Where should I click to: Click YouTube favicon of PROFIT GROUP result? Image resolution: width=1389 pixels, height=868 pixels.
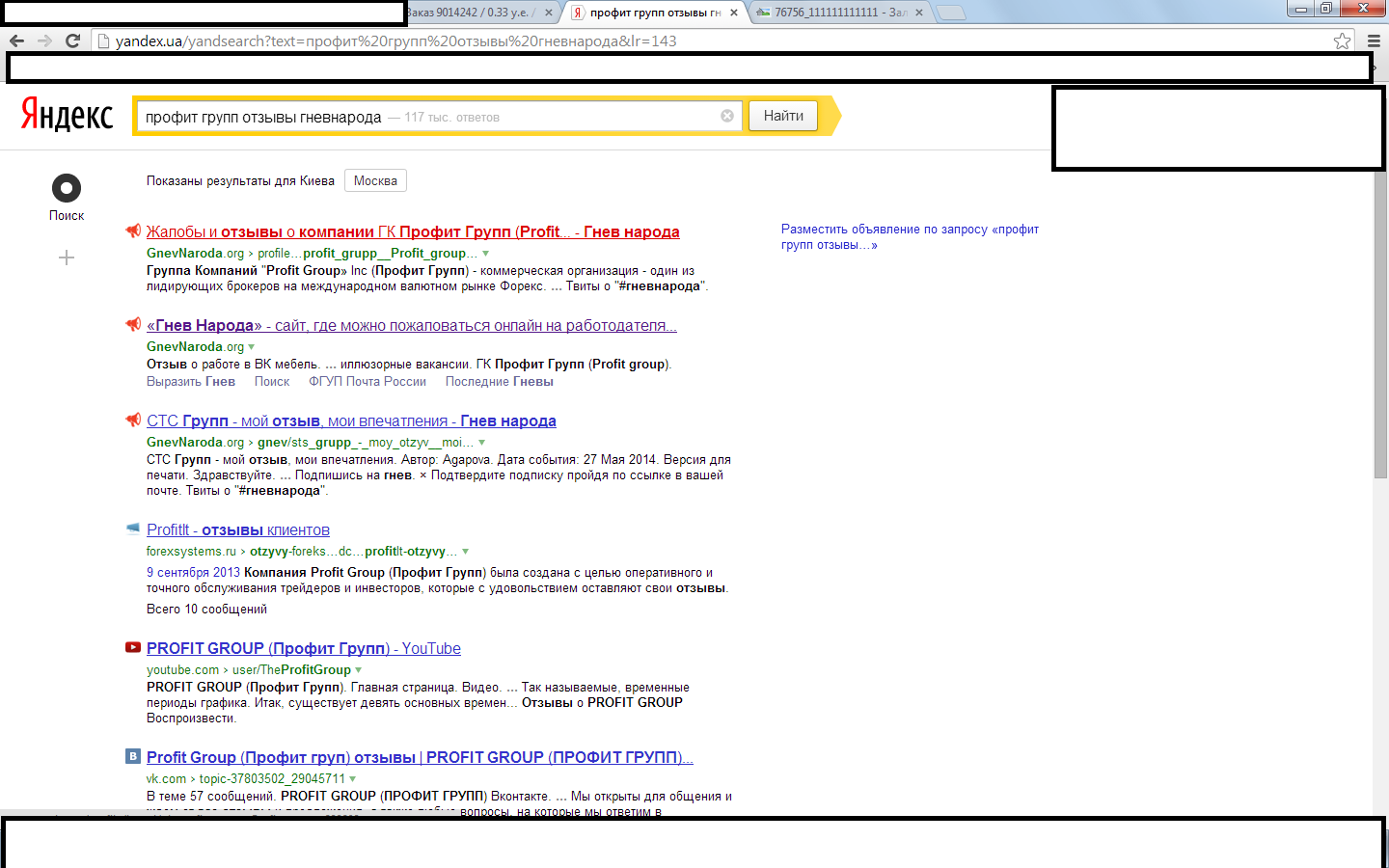pos(133,647)
